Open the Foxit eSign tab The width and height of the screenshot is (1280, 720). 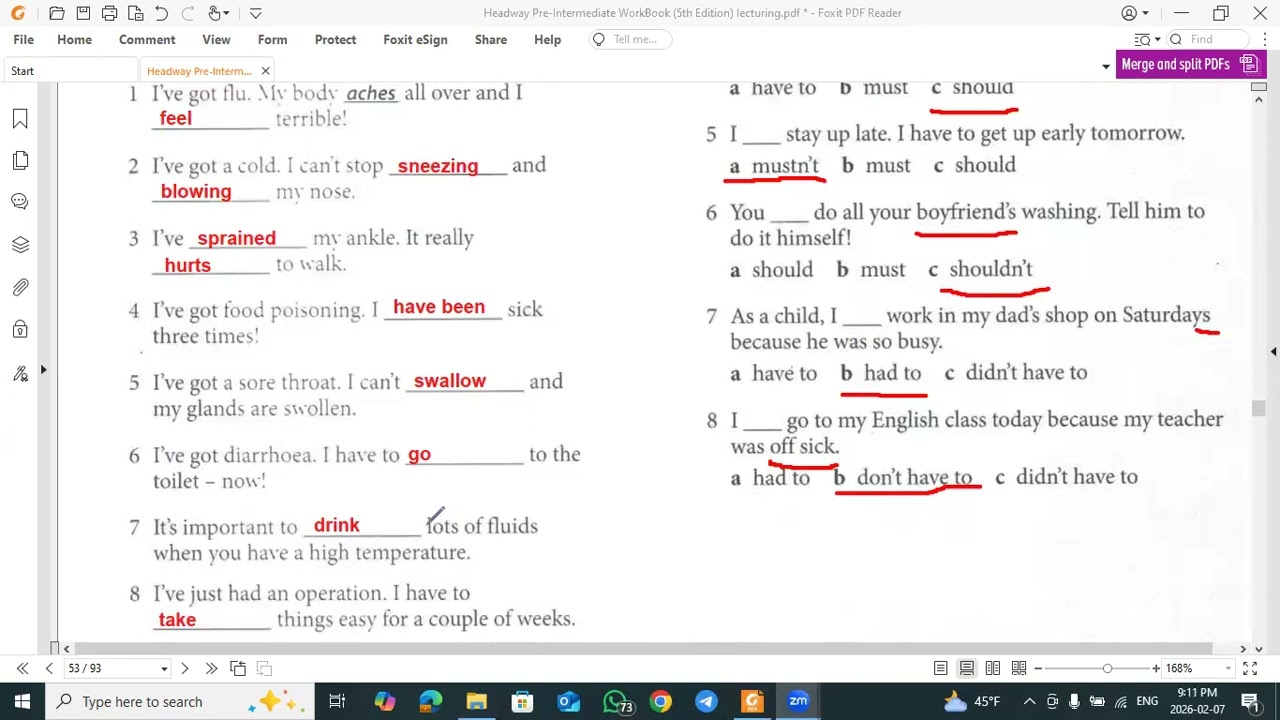click(x=415, y=39)
